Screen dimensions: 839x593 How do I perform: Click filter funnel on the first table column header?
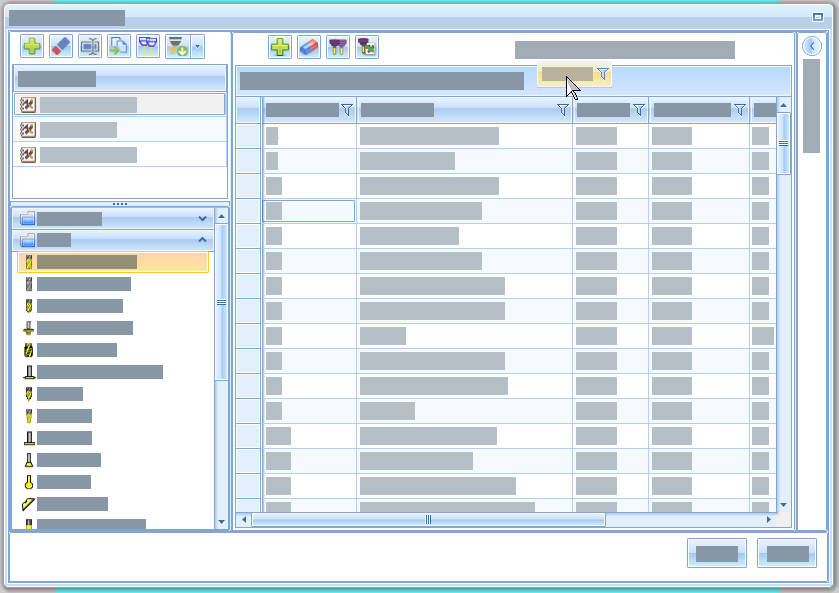(x=347, y=110)
